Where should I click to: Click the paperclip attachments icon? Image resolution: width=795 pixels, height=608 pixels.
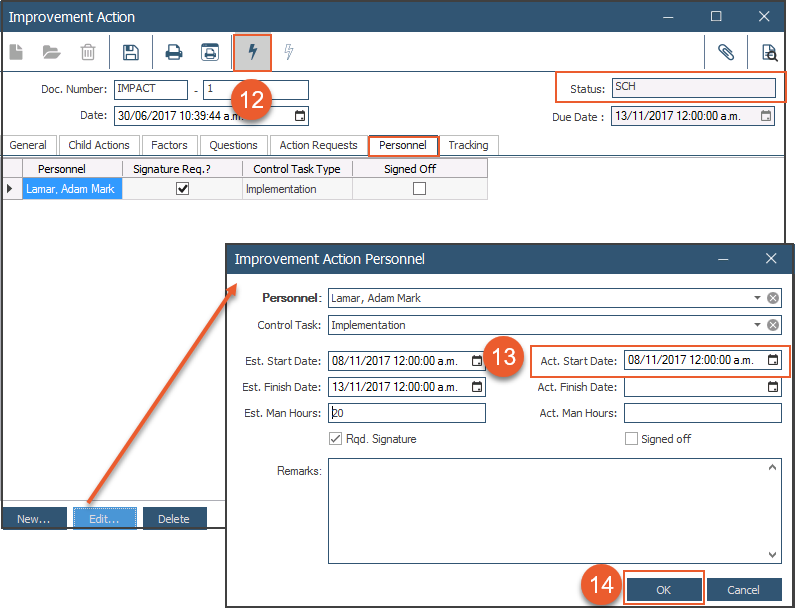pos(726,52)
